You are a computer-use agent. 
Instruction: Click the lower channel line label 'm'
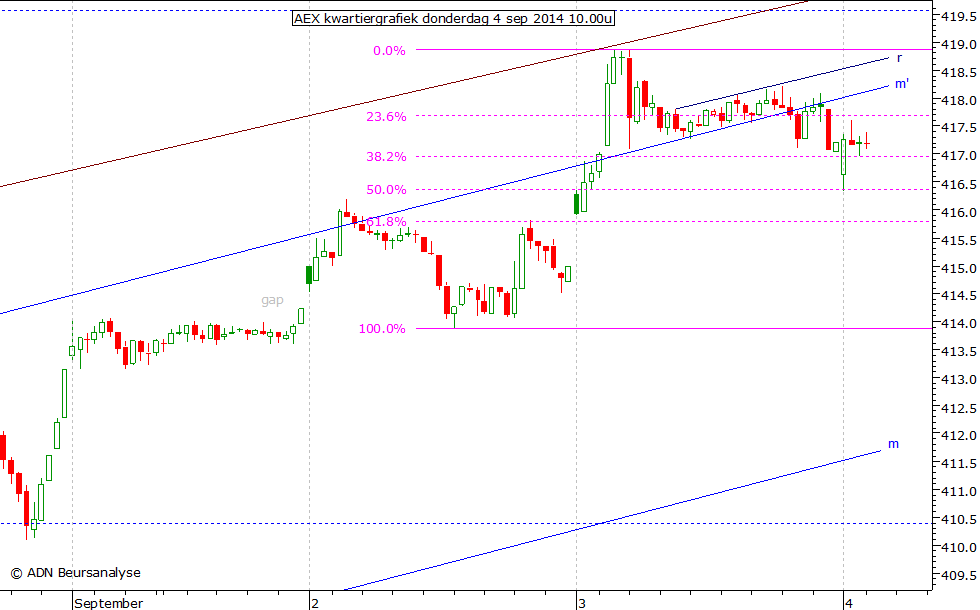coord(893,444)
